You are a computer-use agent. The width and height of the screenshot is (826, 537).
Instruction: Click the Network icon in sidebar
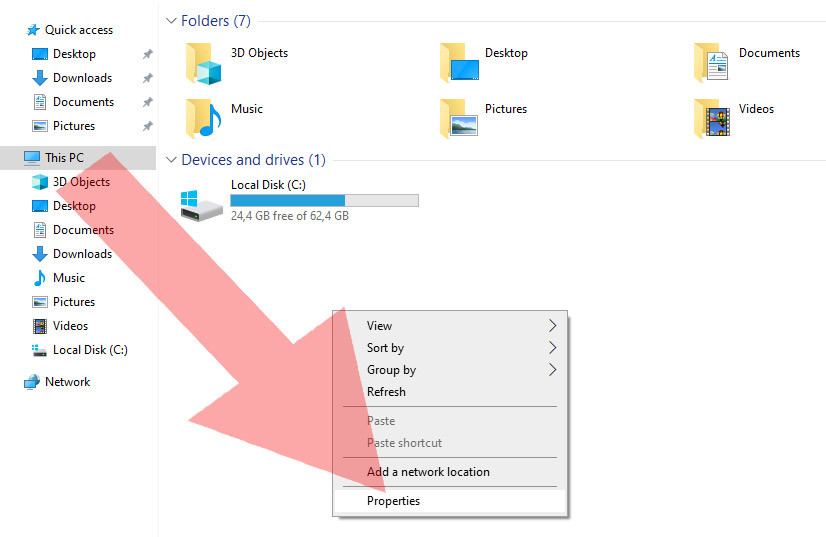click(x=32, y=382)
